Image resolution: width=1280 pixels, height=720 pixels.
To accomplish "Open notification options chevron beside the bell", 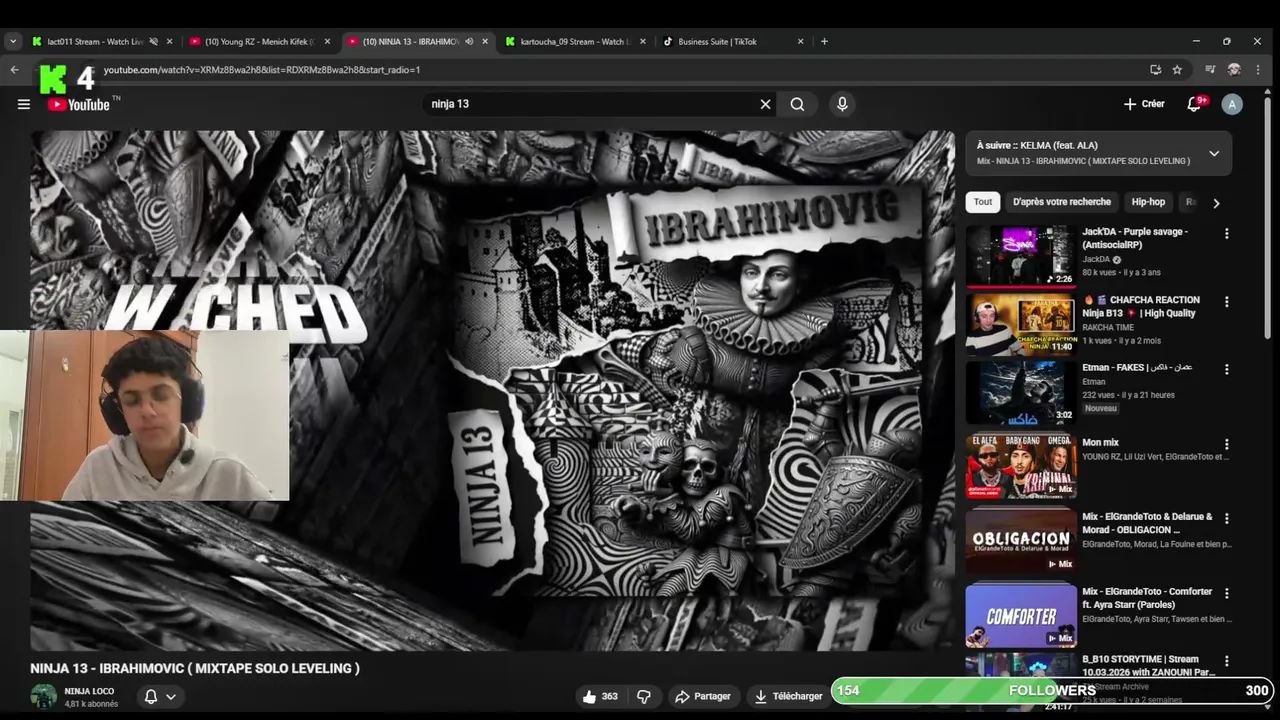I will pos(171,697).
